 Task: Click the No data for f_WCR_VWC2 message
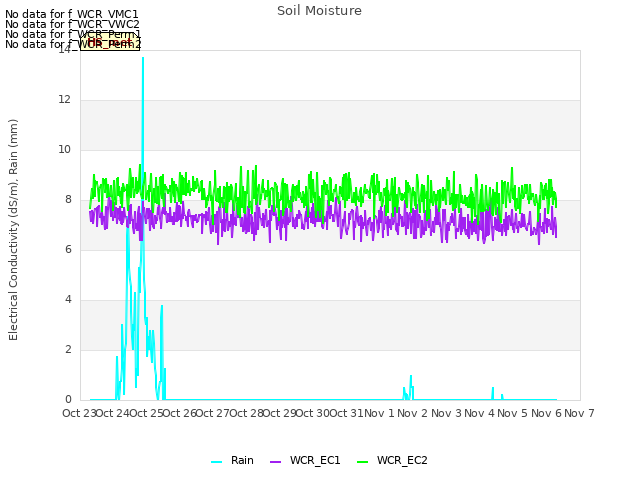tap(72, 24)
